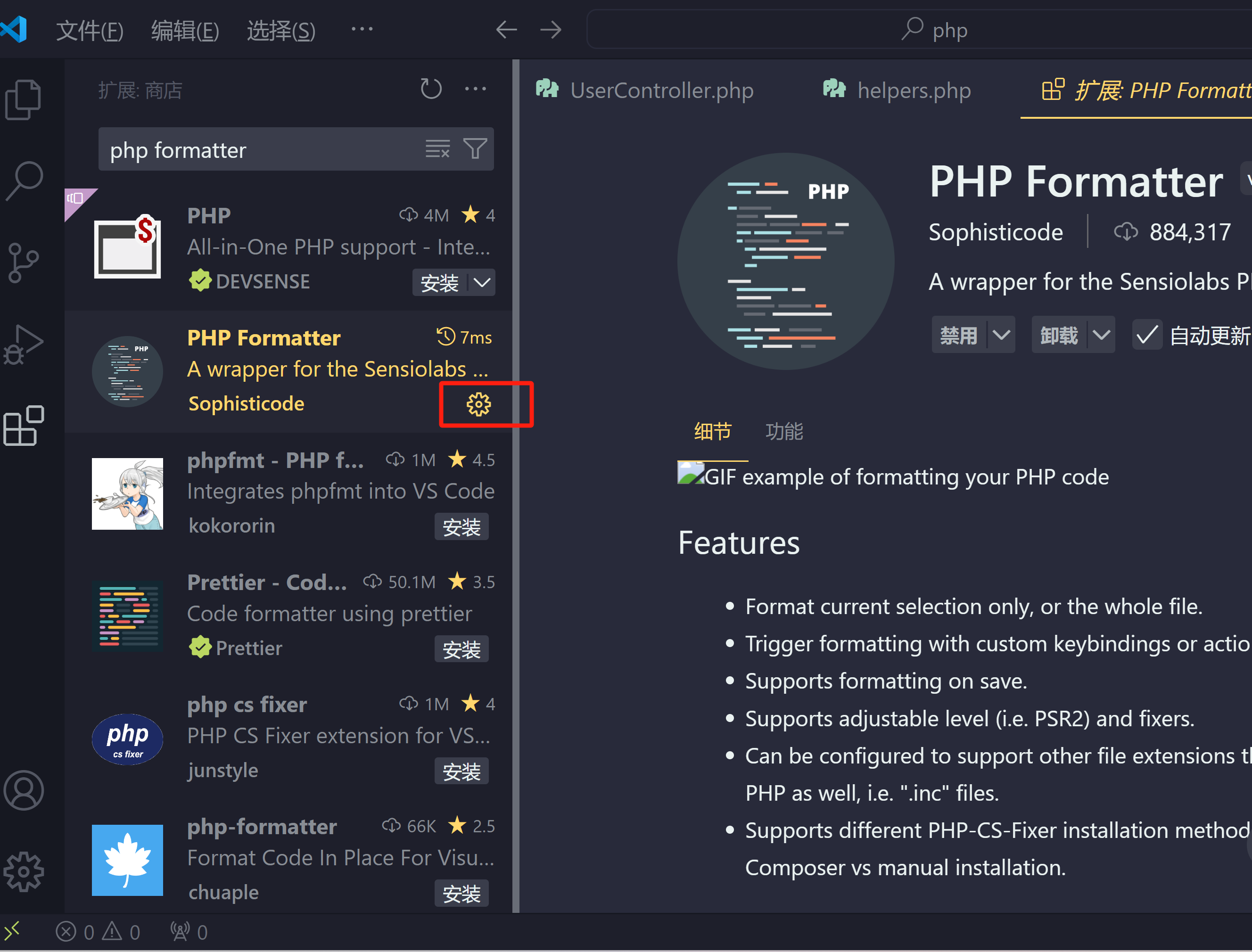Expand the 卸载 button dropdown
1252x952 pixels.
[1102, 334]
